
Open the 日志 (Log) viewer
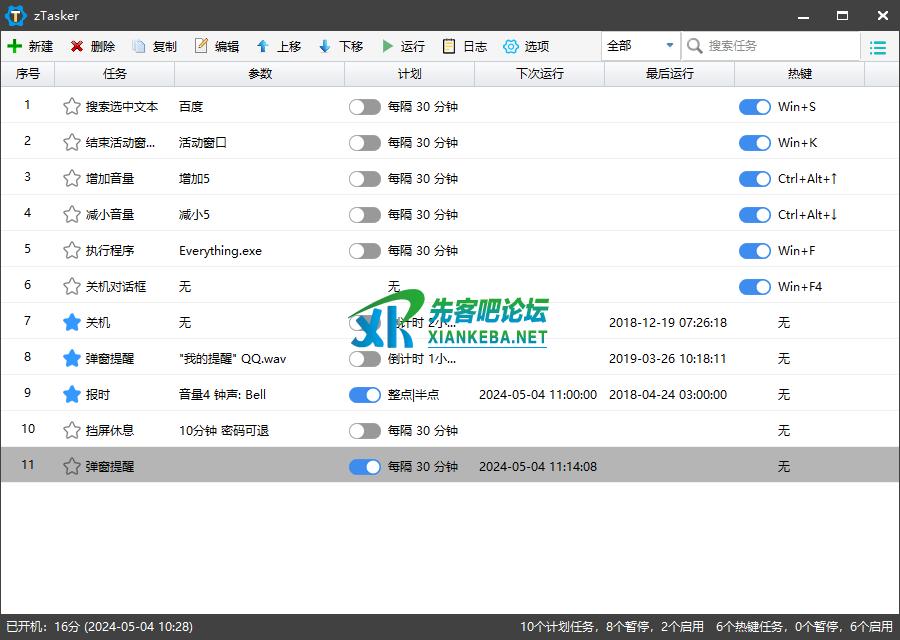[x=449, y=46]
